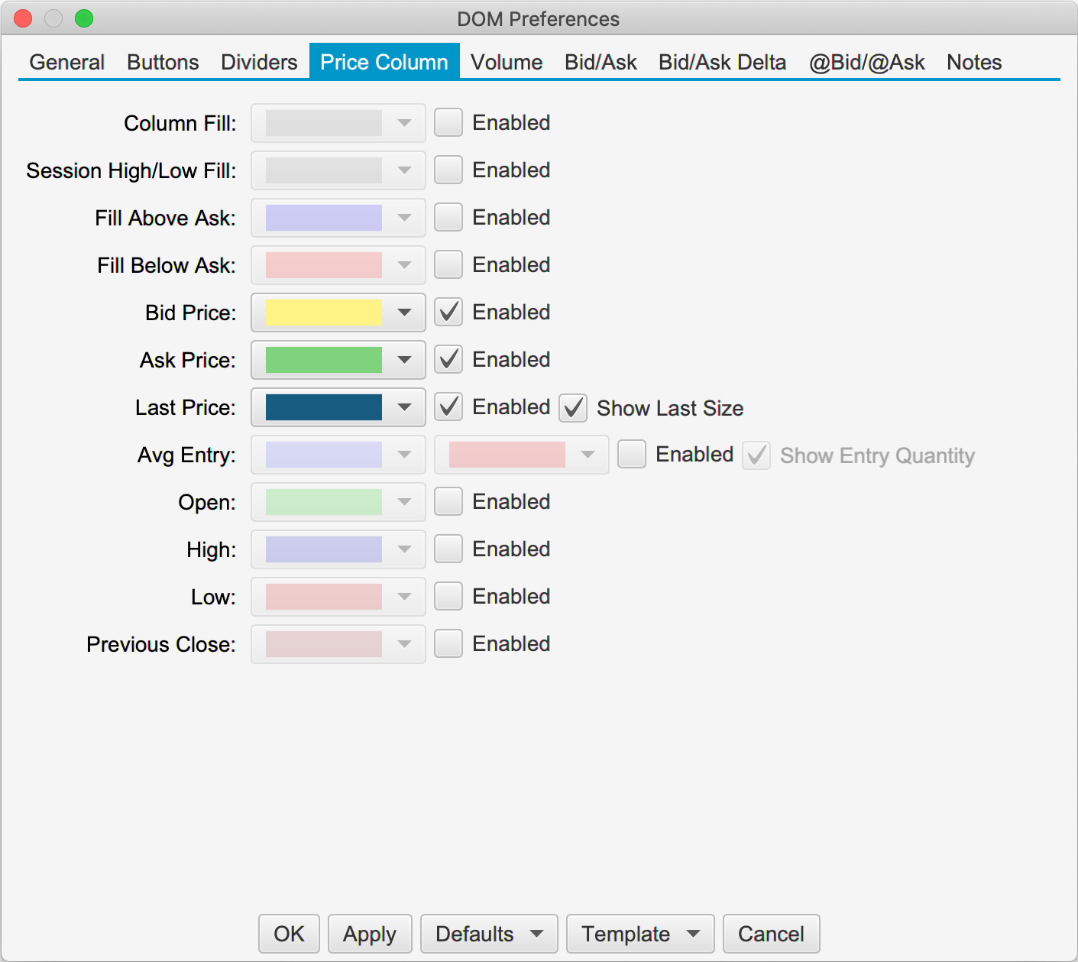Disable the Bid Price Enabled checkbox

449,312
